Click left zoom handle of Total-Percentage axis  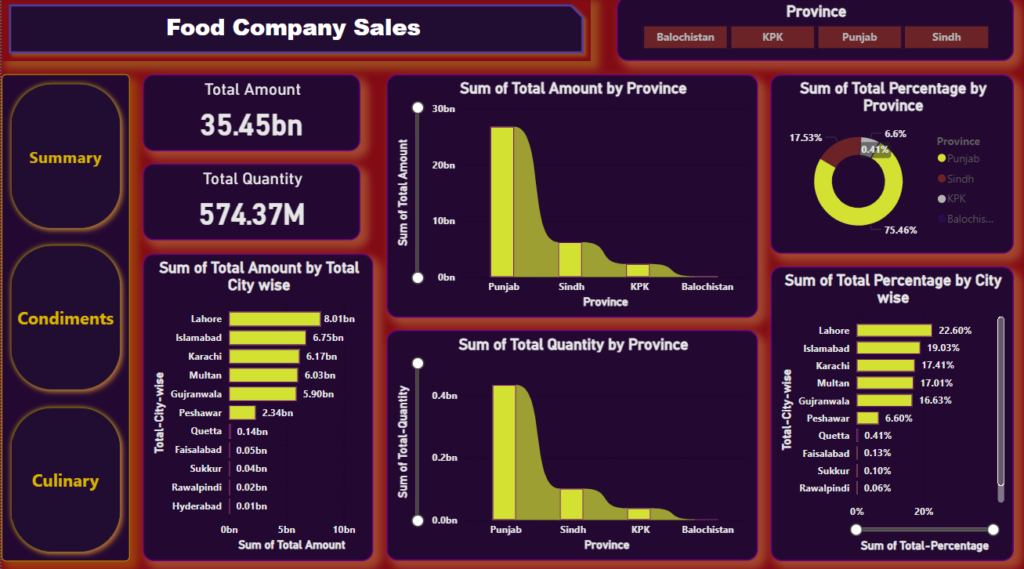coord(858,530)
